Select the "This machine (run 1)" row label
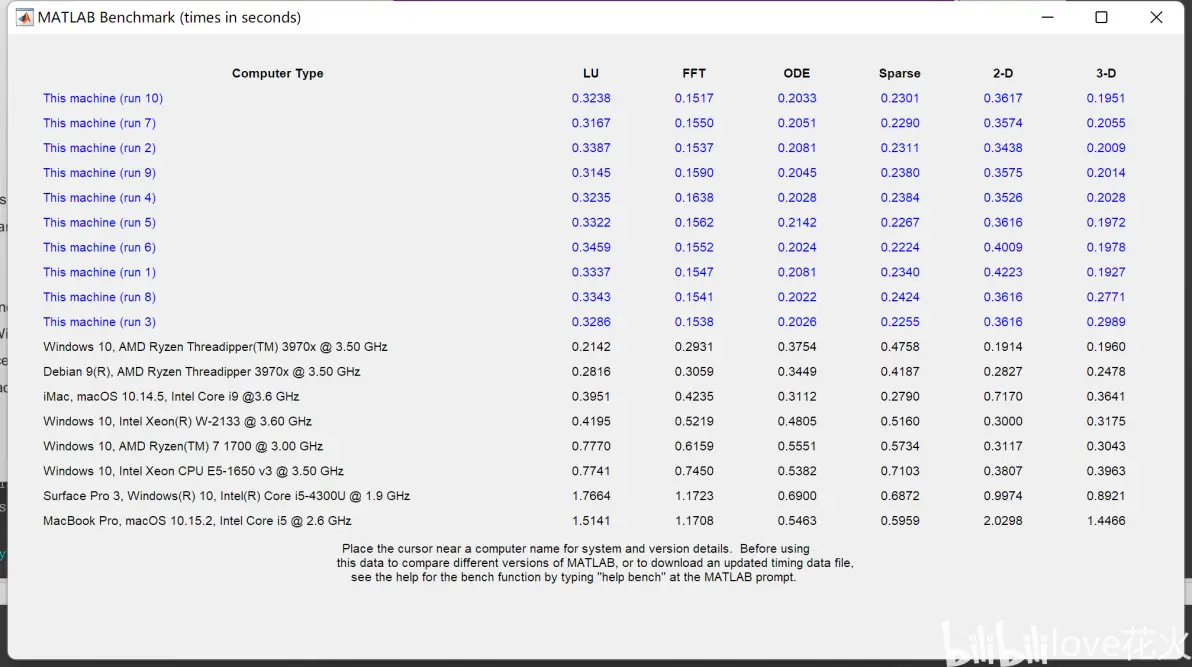Image resolution: width=1192 pixels, height=667 pixels. coord(100,272)
